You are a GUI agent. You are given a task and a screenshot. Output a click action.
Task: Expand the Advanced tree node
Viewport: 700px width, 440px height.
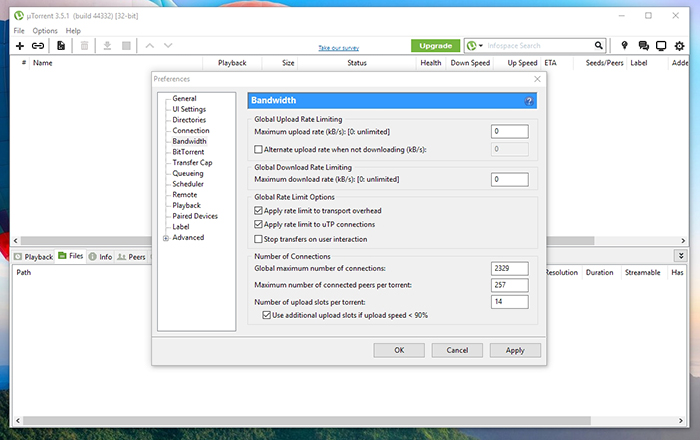[x=166, y=238]
